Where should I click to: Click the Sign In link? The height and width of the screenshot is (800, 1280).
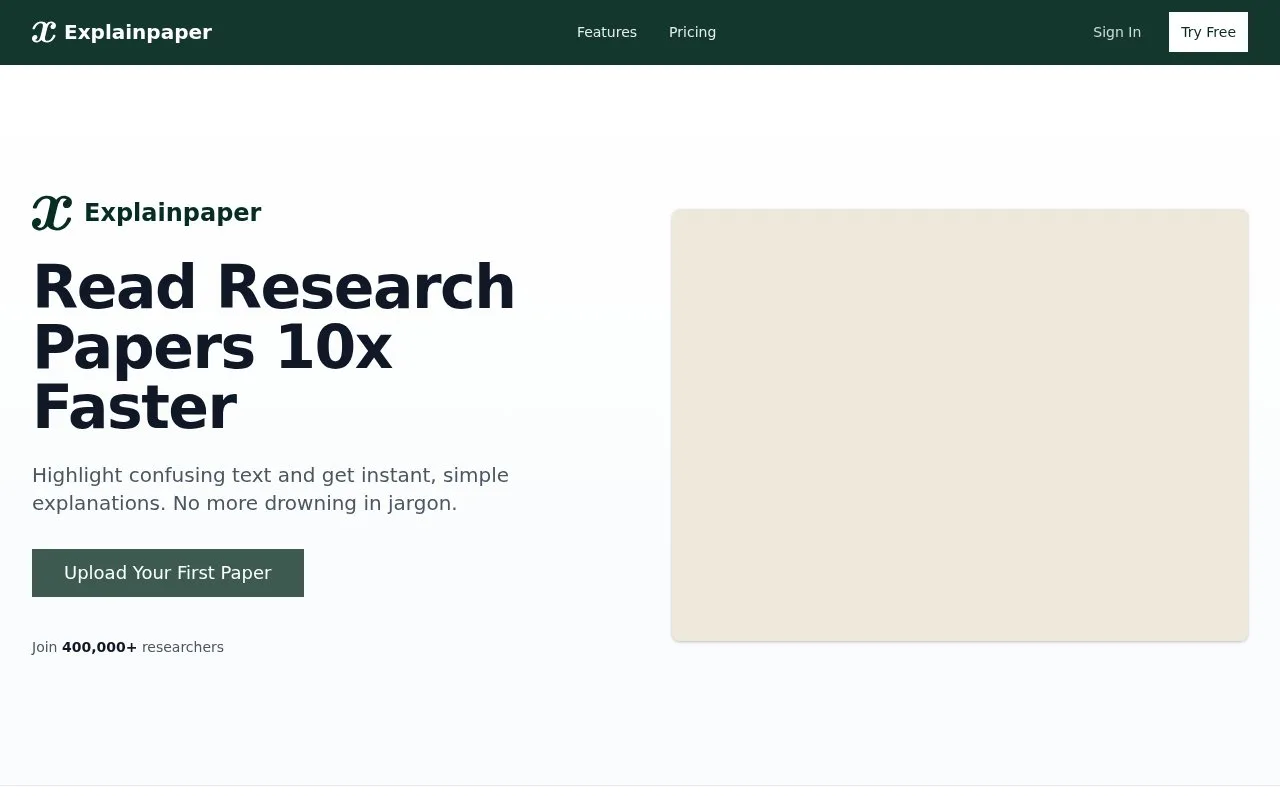click(x=1117, y=32)
